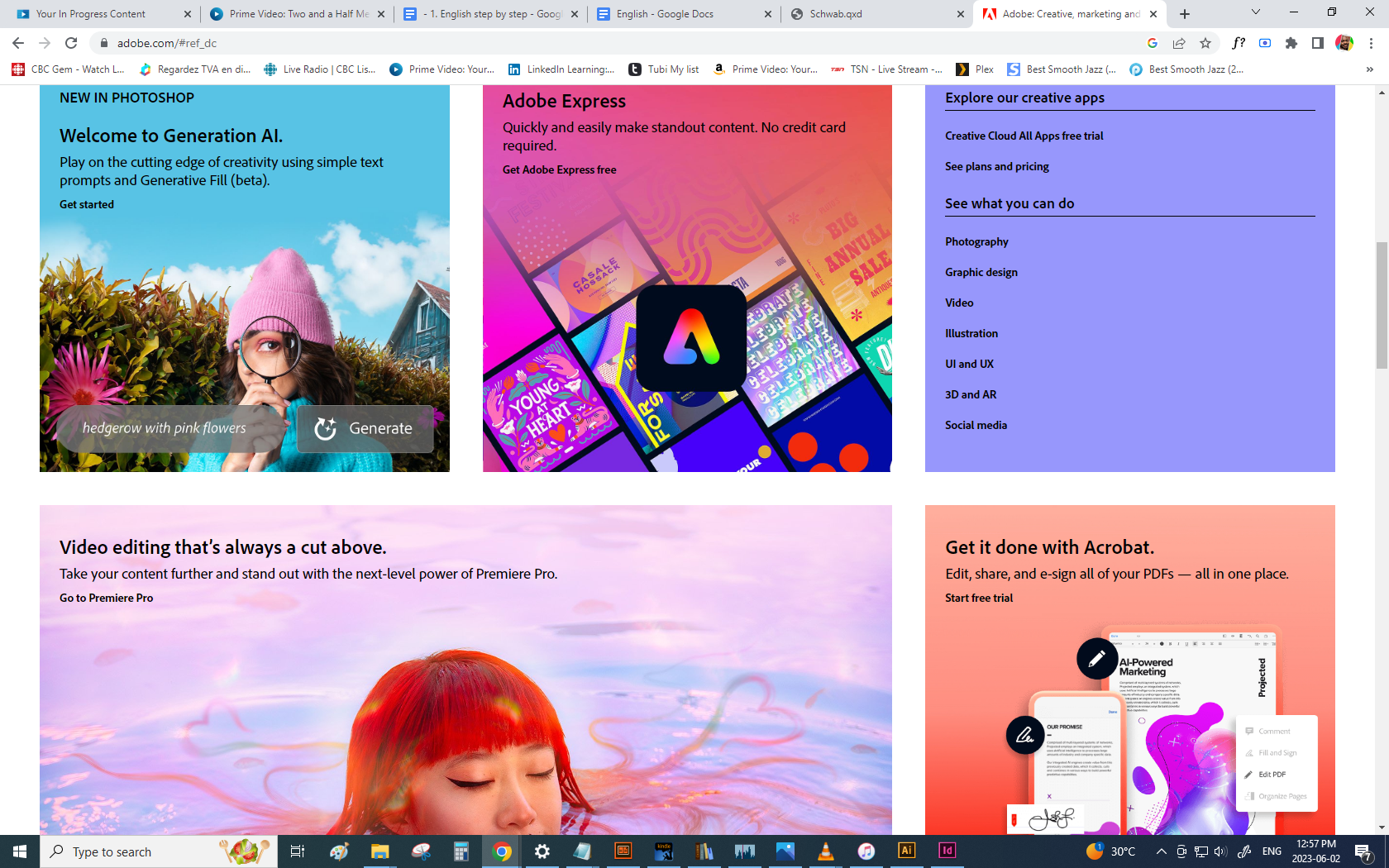This screenshot has height=868, width=1389.
Task: Click the Generate button
Action: click(365, 428)
